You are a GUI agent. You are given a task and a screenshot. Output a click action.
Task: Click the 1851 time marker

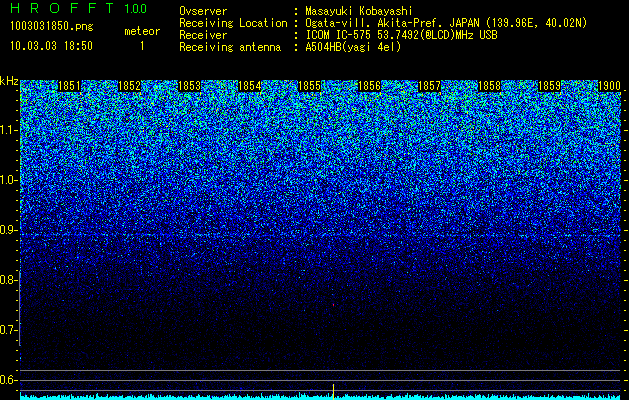69,86
